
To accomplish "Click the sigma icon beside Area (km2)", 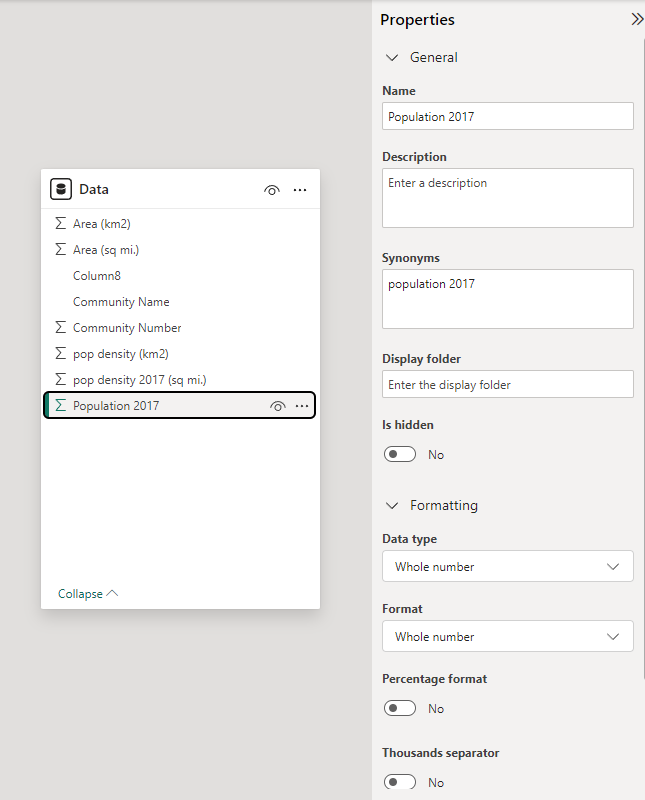I will (x=60, y=223).
